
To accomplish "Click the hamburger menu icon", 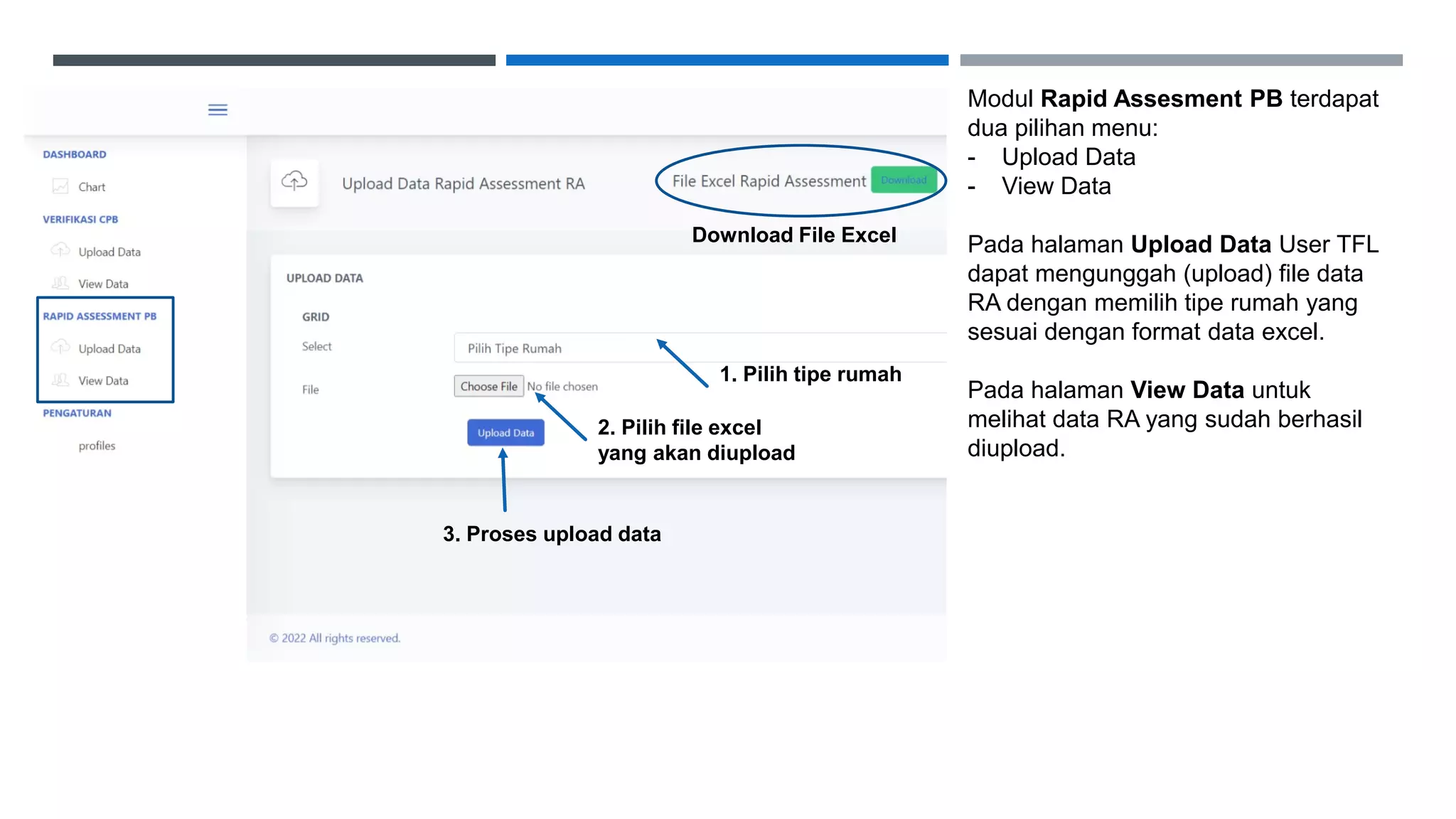I will (x=218, y=109).
